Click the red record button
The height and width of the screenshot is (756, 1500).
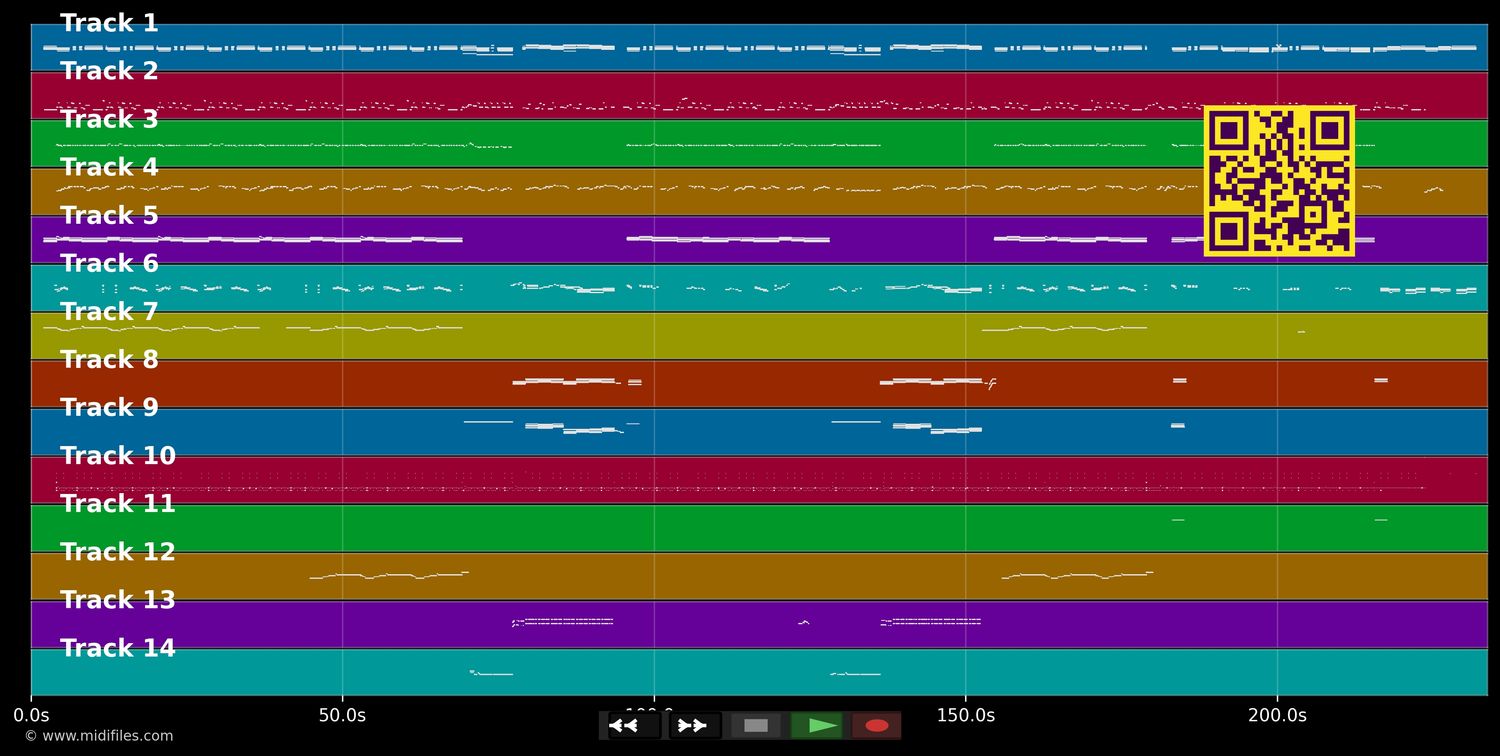pyautogui.click(x=877, y=725)
